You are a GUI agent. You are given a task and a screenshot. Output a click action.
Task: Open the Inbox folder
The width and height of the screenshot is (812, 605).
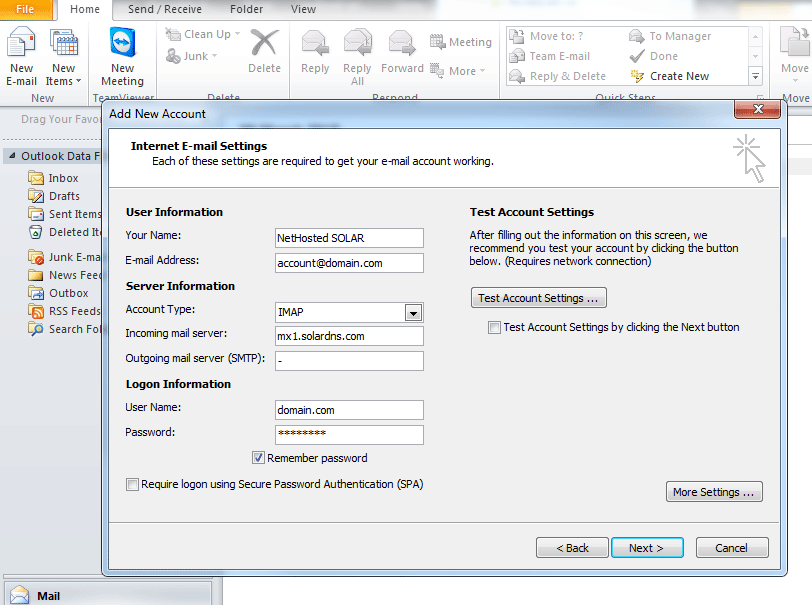pos(53,178)
